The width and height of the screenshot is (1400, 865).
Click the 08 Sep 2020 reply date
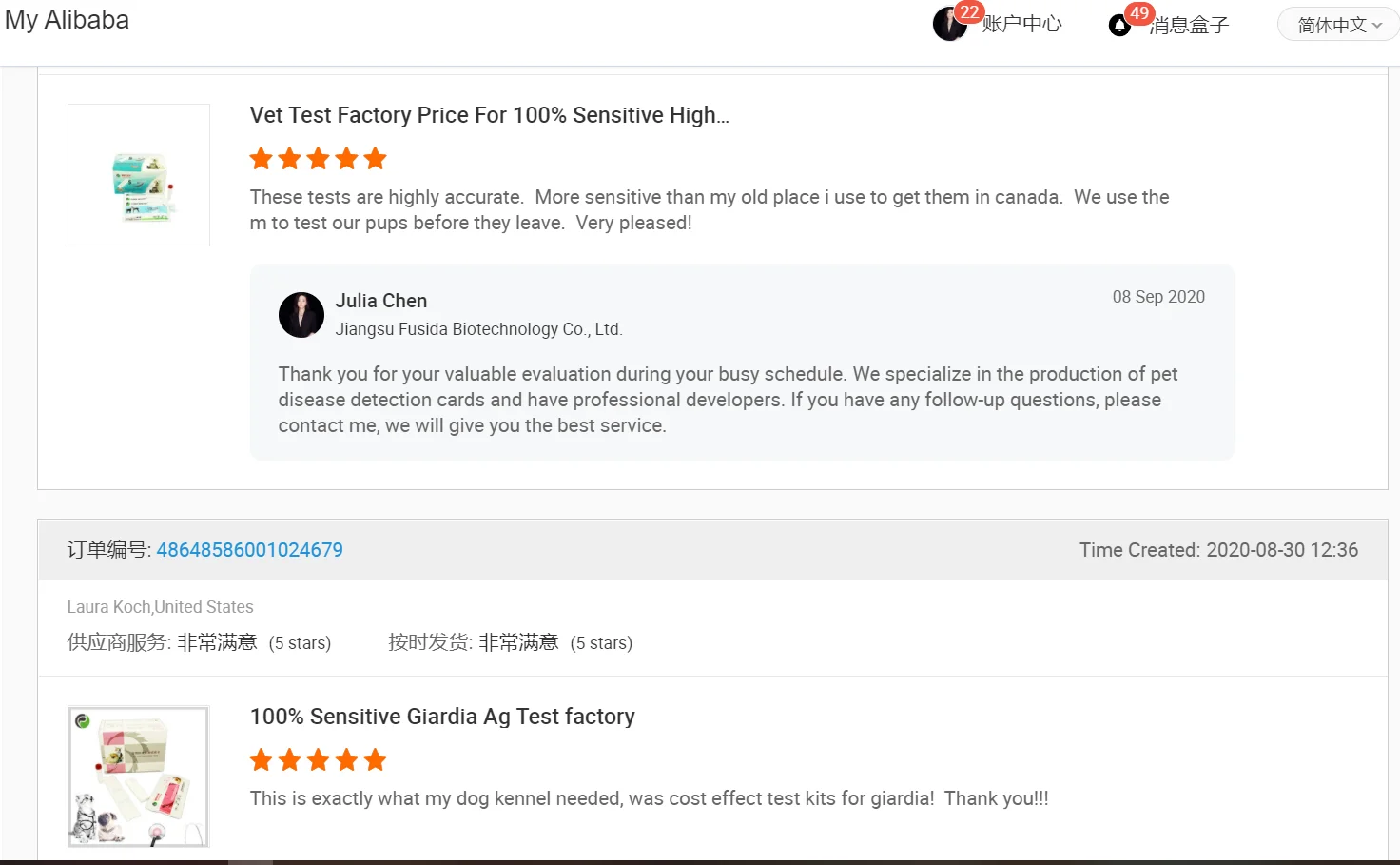(x=1158, y=297)
